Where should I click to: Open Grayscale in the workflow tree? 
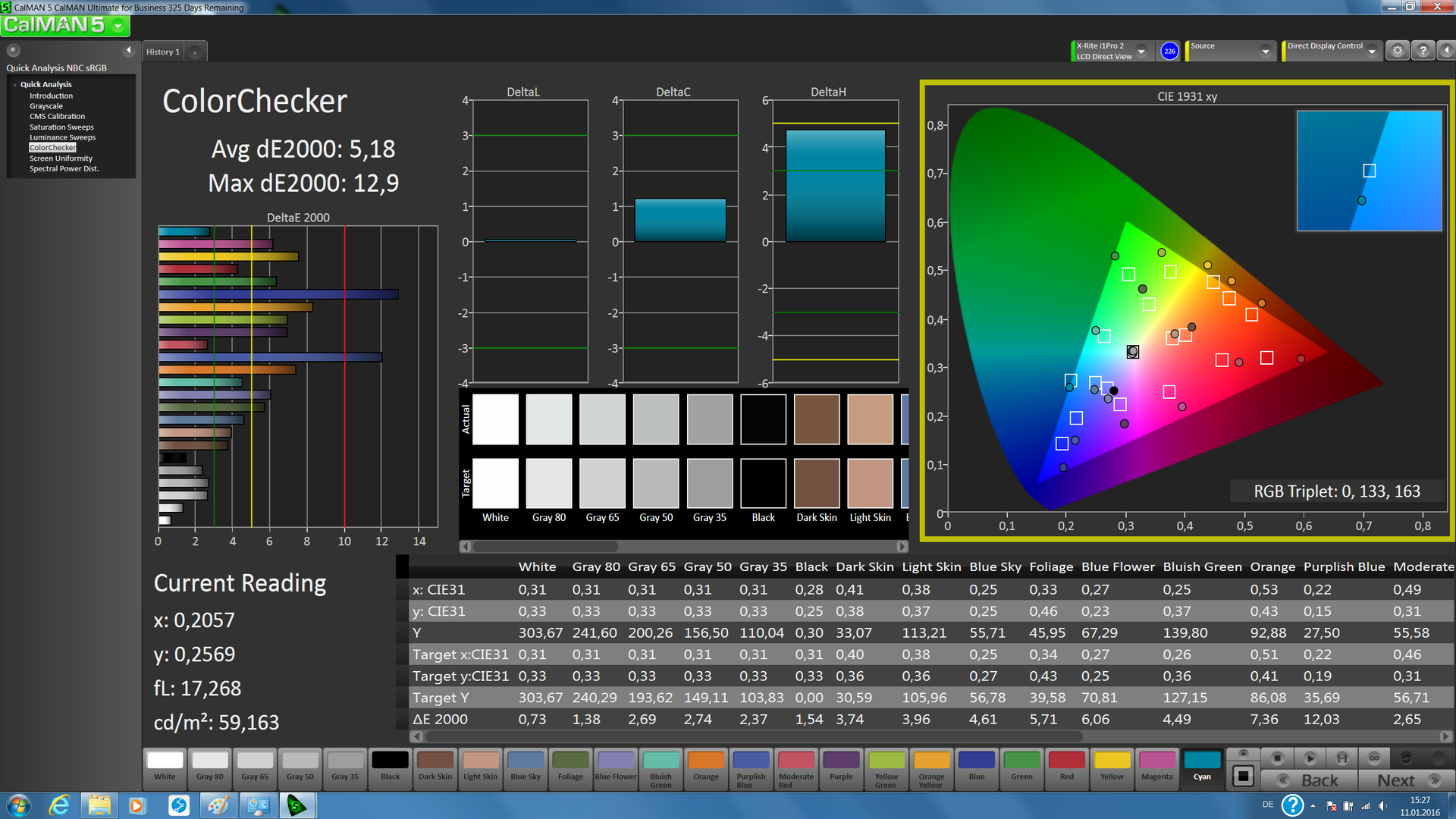[46, 106]
